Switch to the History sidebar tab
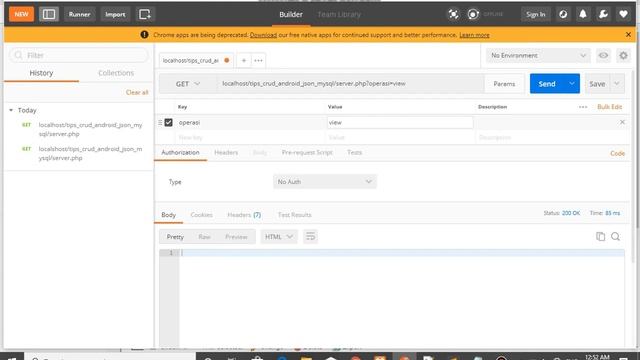Image resolution: width=640 pixels, height=360 pixels. (41, 73)
